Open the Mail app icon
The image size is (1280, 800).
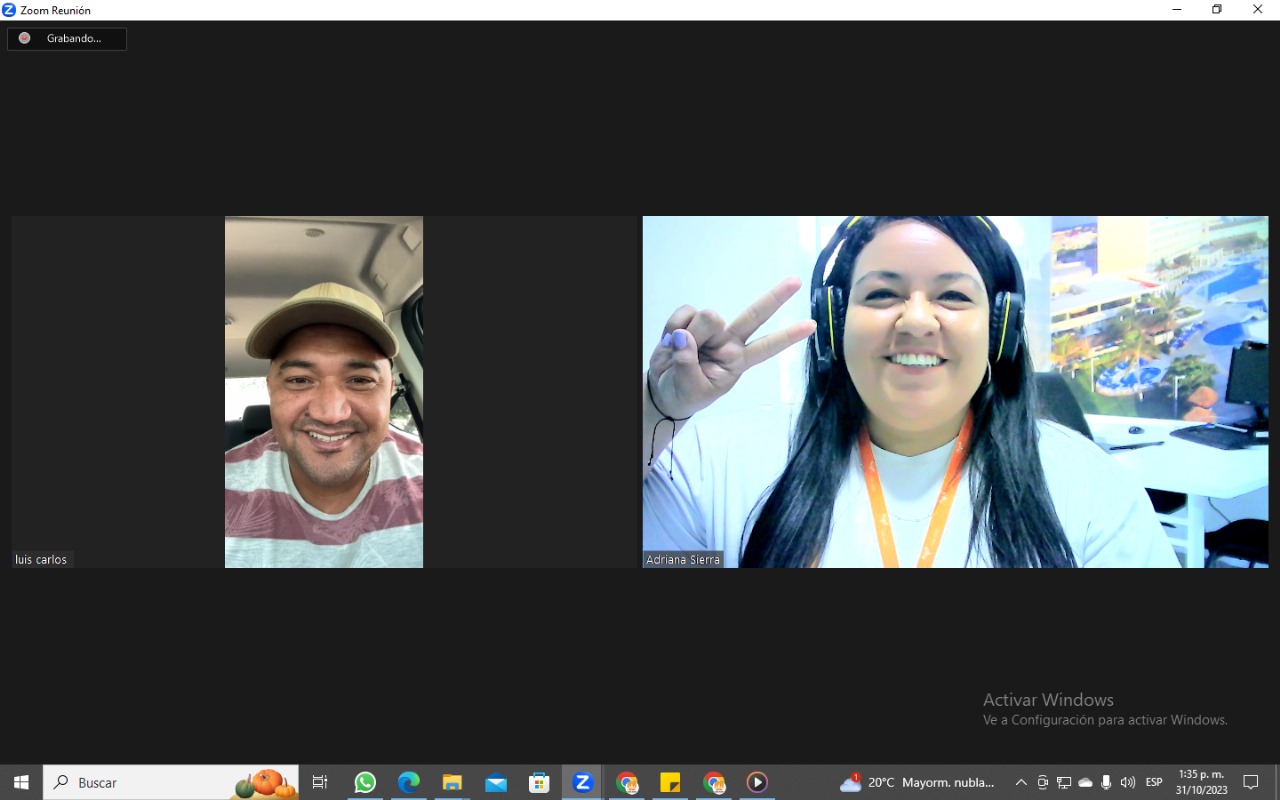pos(496,782)
